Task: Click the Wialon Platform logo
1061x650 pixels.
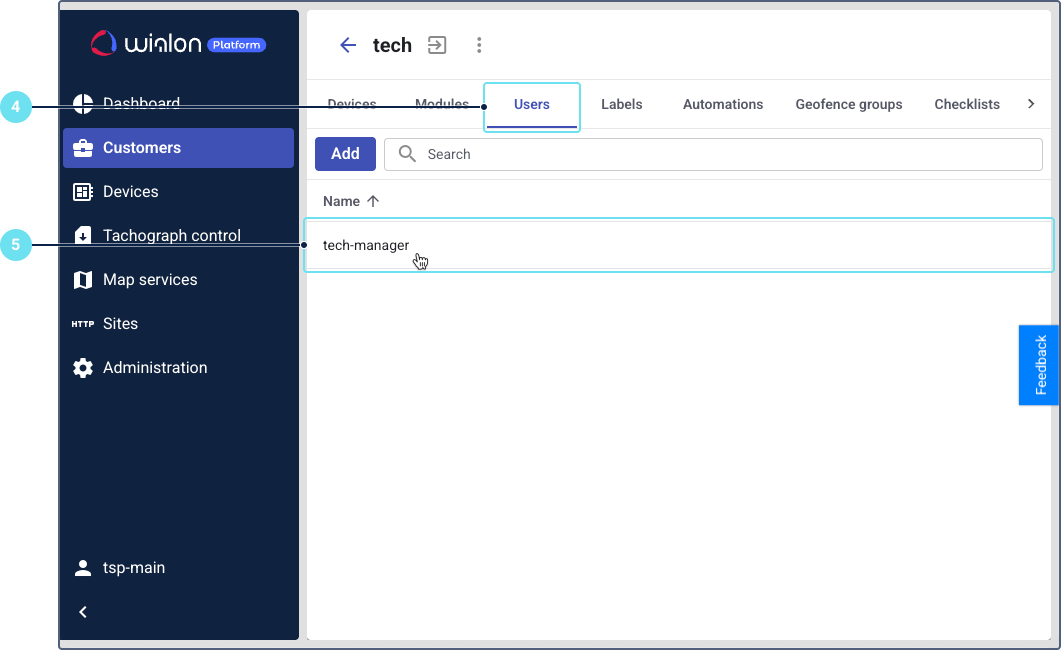Action: 179,43
